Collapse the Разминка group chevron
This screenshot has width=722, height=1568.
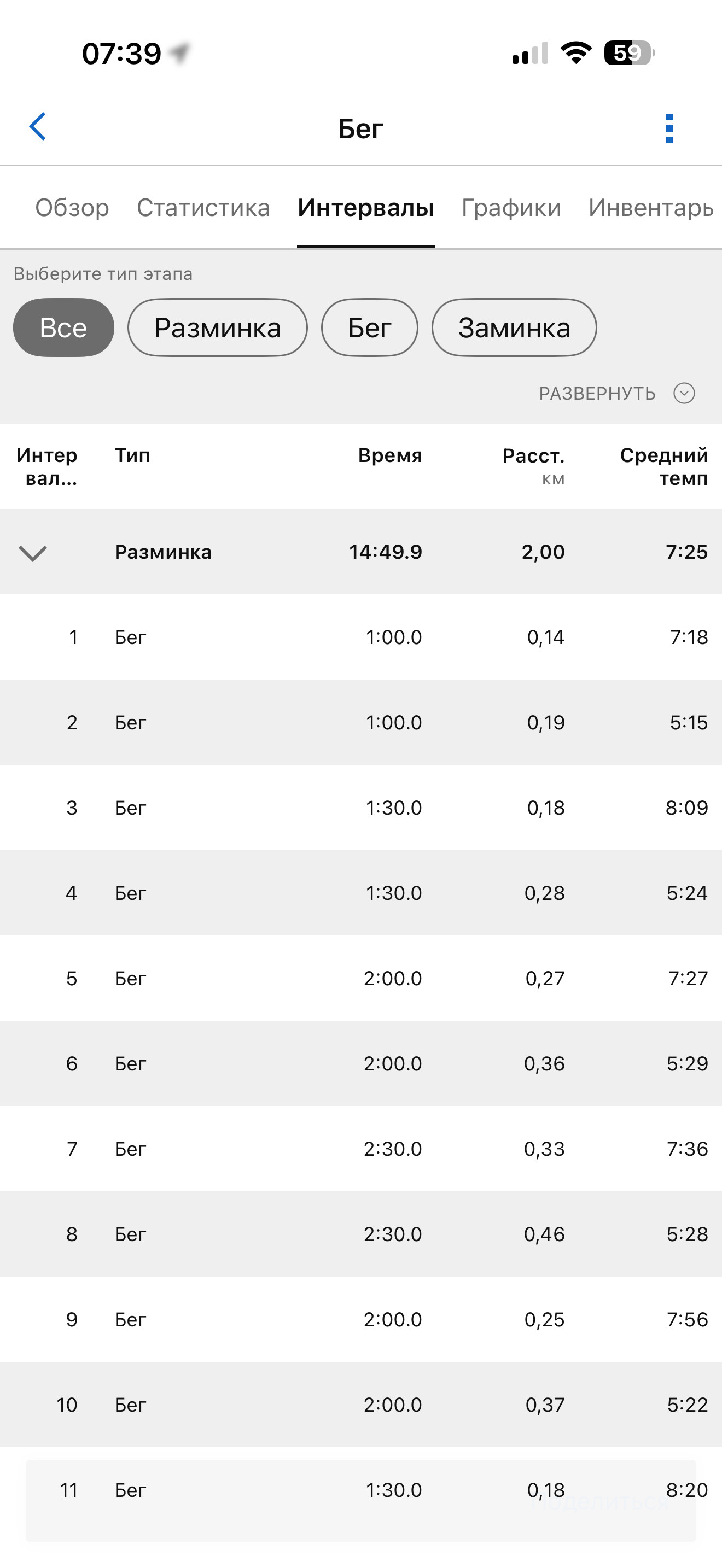coord(33,553)
